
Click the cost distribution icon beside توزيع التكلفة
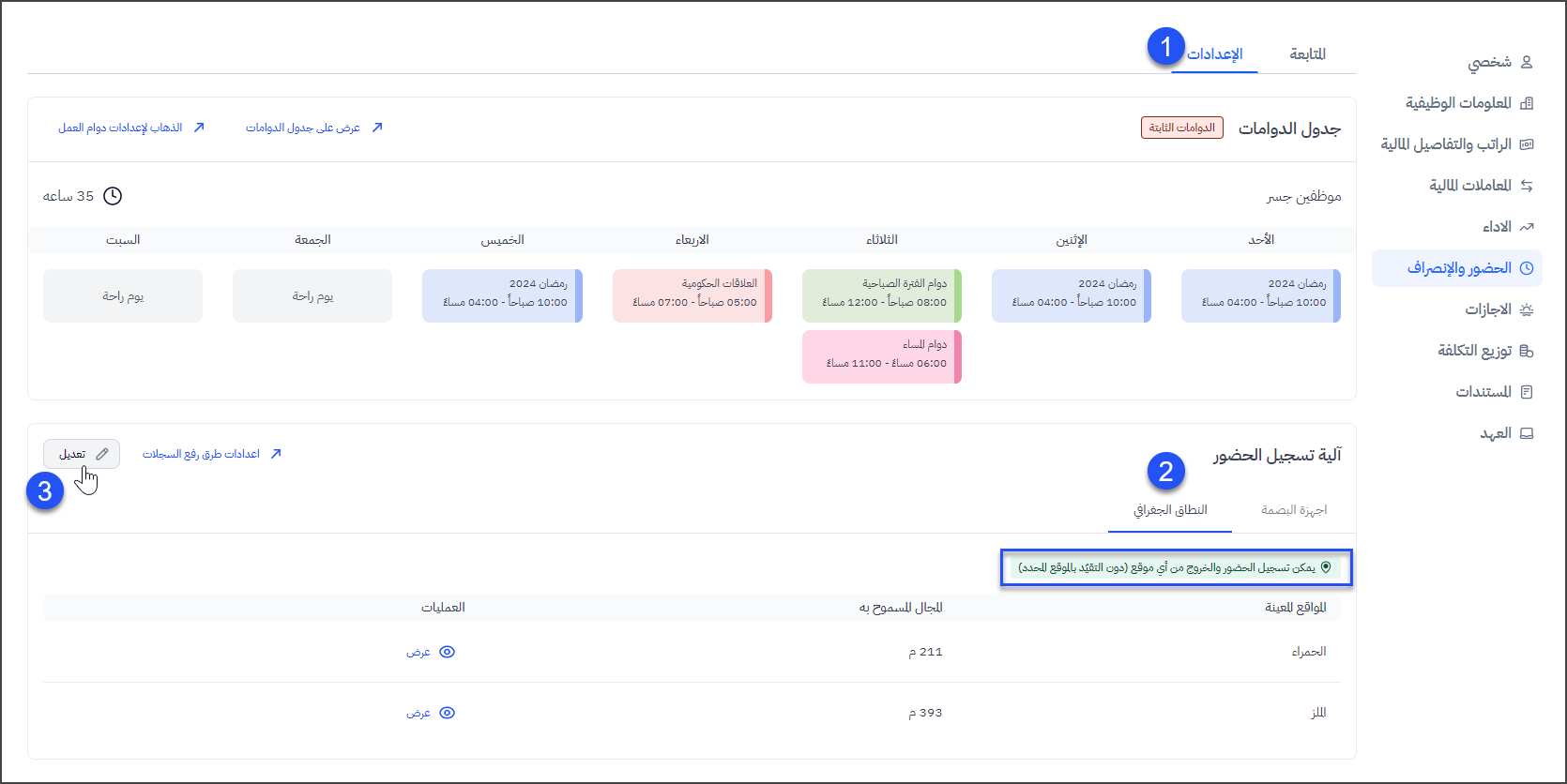1527,351
